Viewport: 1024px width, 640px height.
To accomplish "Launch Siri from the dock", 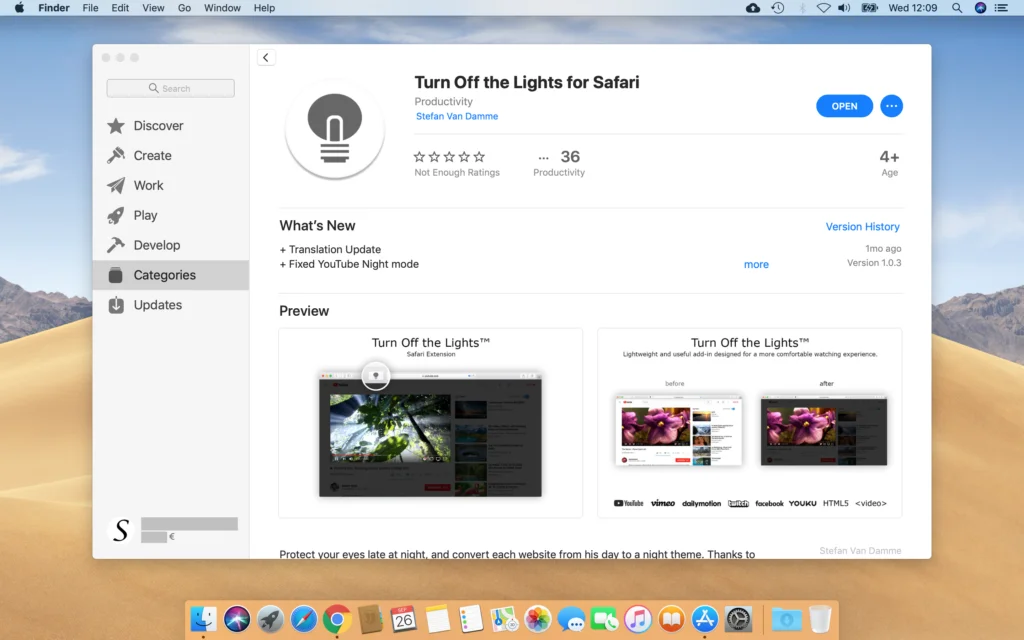I will (236, 618).
